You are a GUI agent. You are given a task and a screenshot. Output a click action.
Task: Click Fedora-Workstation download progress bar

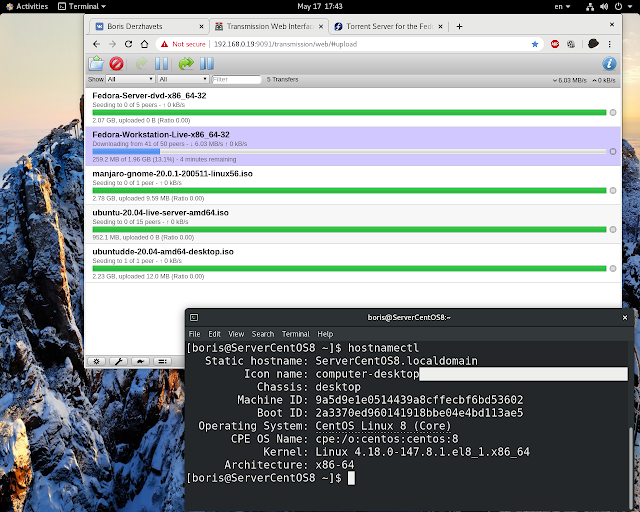pos(349,151)
